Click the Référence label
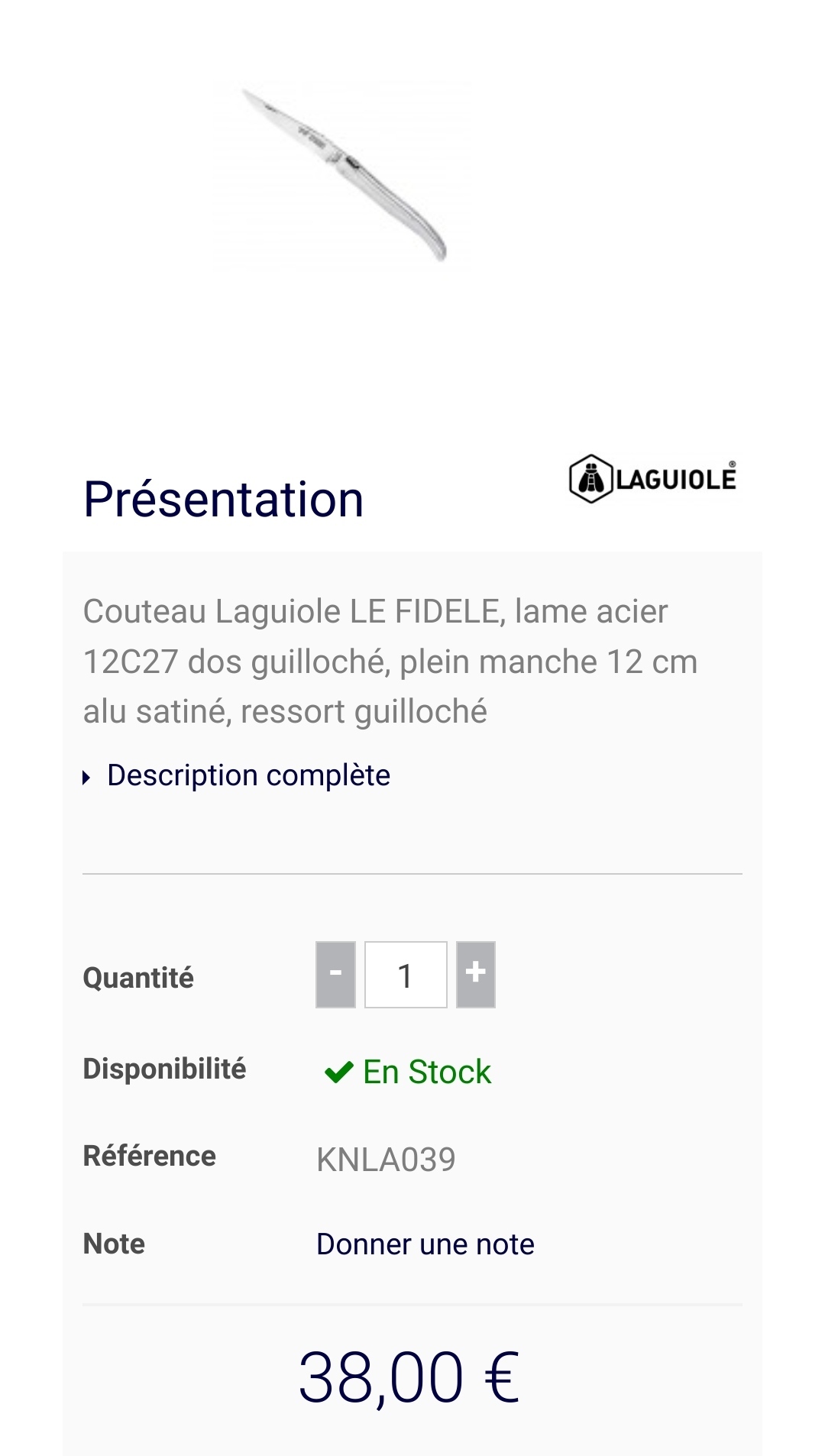This screenshot has width=825, height=1456. coord(150,1156)
